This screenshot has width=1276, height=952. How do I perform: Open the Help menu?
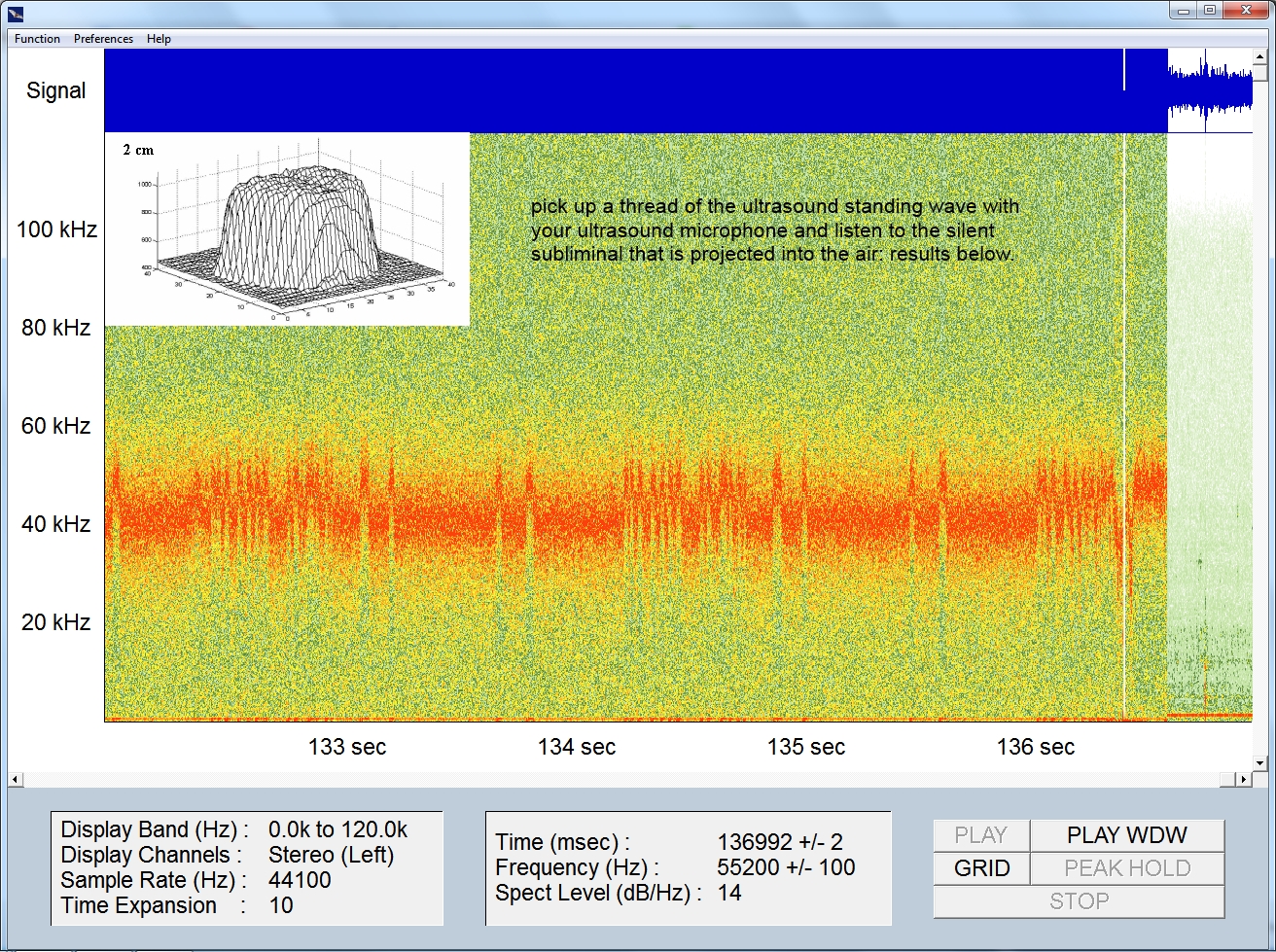point(159,39)
